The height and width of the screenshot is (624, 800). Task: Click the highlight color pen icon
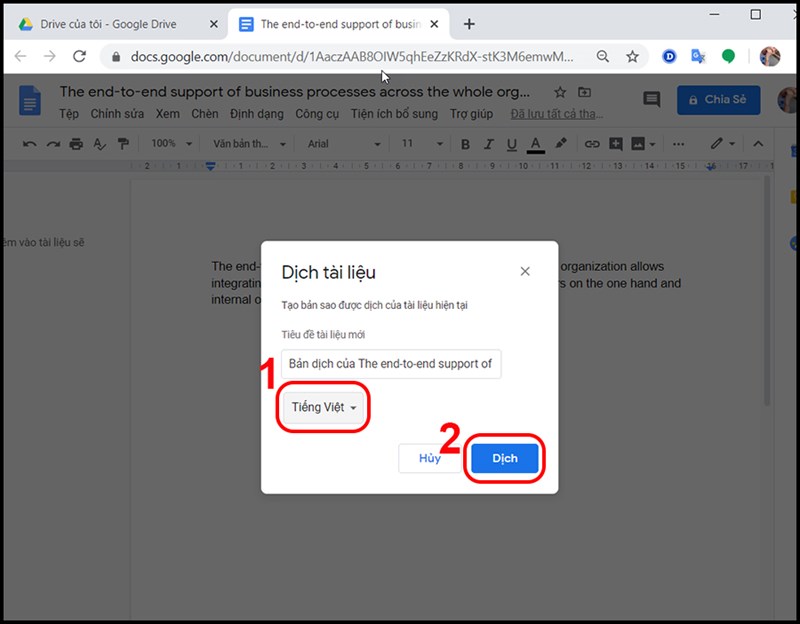click(561, 144)
